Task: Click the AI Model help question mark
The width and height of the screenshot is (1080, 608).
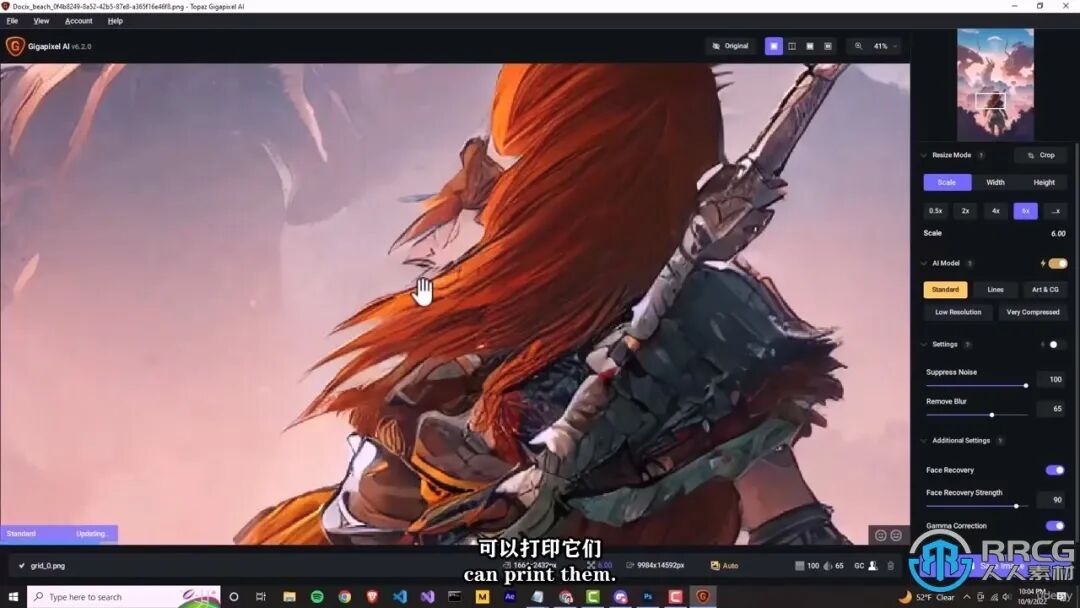Action: point(970,264)
